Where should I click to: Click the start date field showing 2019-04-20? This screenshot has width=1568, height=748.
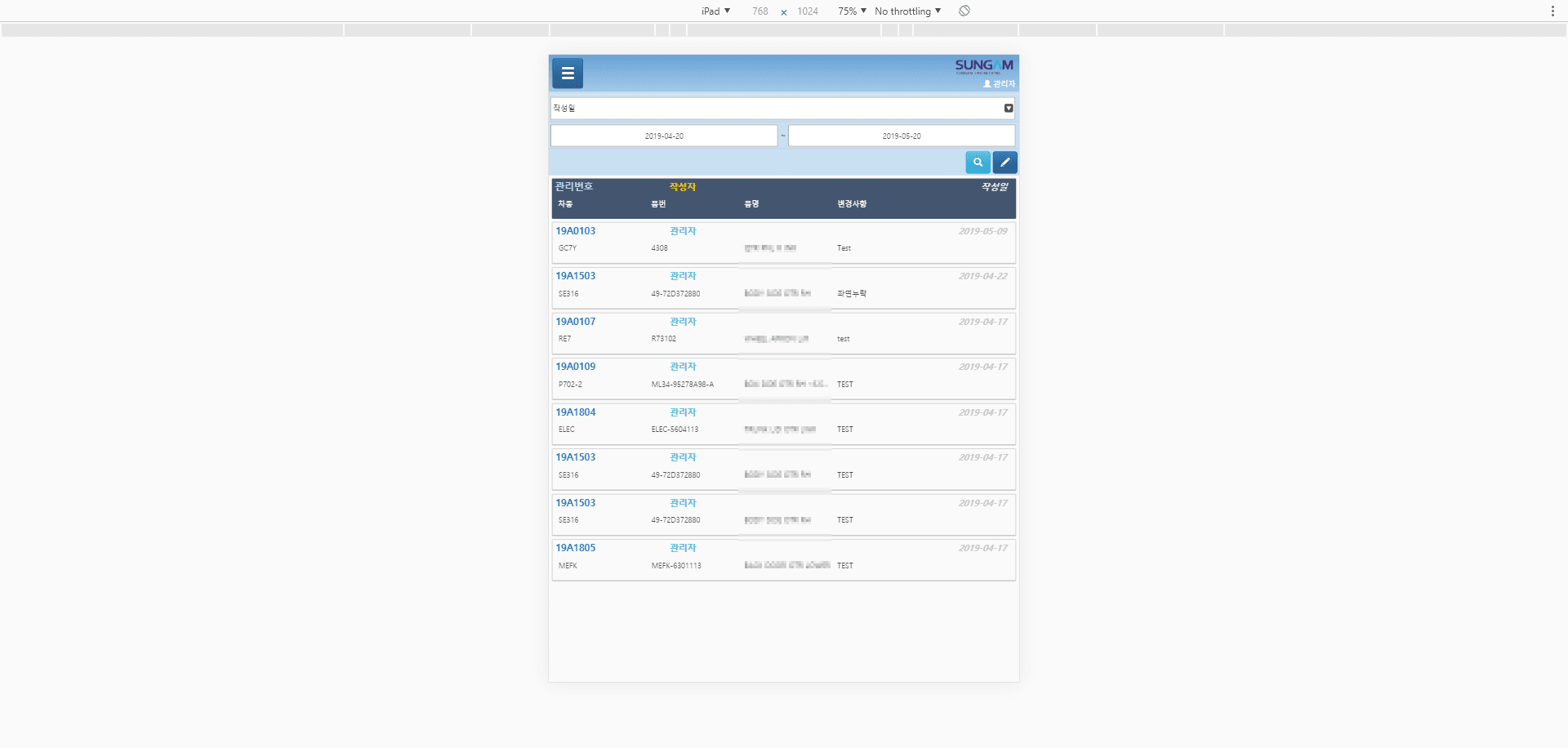click(x=663, y=135)
